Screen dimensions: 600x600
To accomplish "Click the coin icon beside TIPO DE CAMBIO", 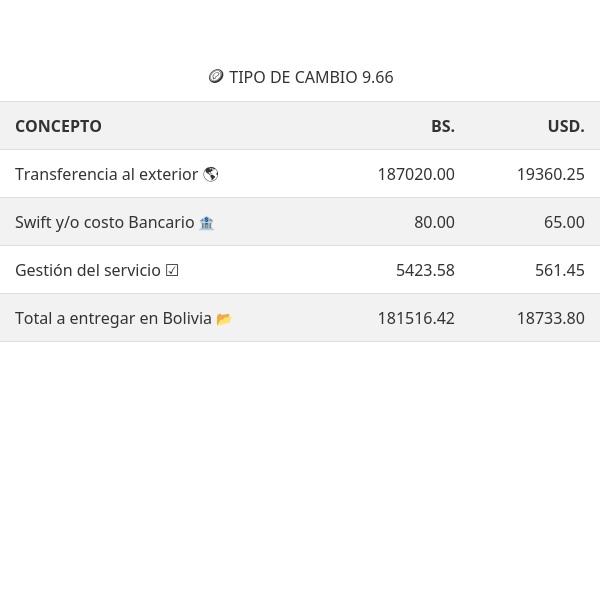I will pos(216,77).
